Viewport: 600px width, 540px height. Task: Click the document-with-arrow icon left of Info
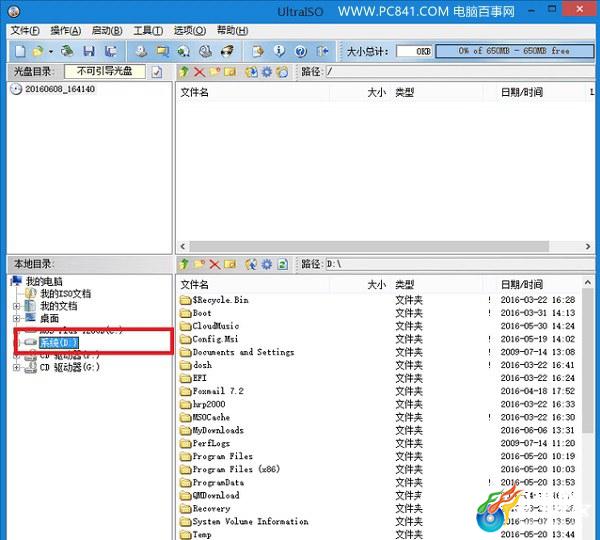[258, 51]
